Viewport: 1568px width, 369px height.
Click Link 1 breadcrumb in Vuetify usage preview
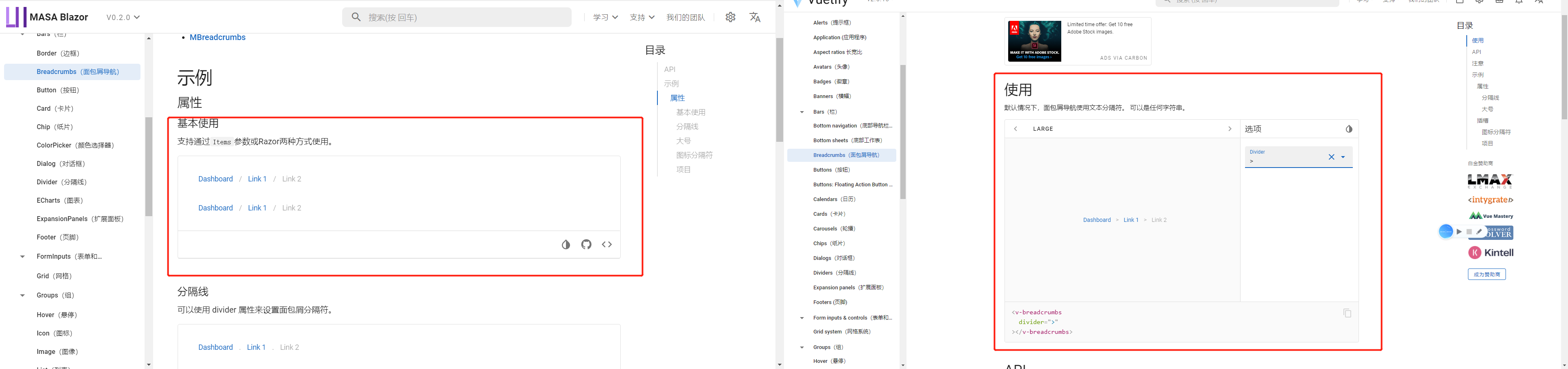(1131, 220)
